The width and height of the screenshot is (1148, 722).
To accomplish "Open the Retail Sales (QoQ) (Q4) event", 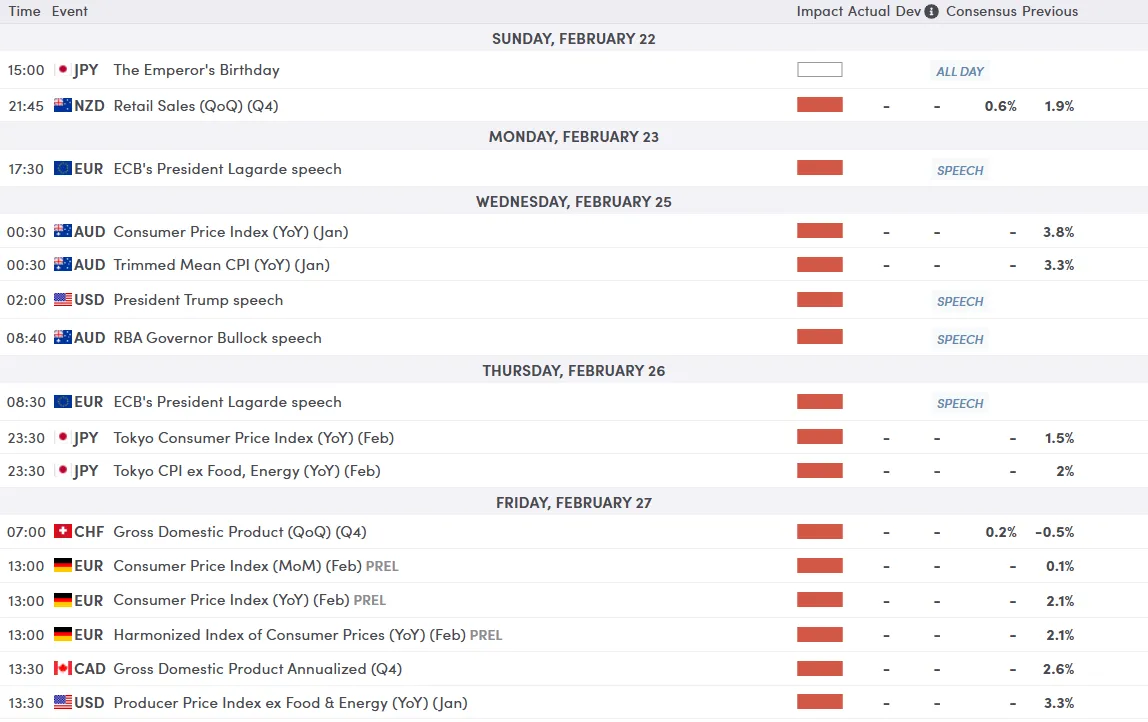I will [195, 106].
